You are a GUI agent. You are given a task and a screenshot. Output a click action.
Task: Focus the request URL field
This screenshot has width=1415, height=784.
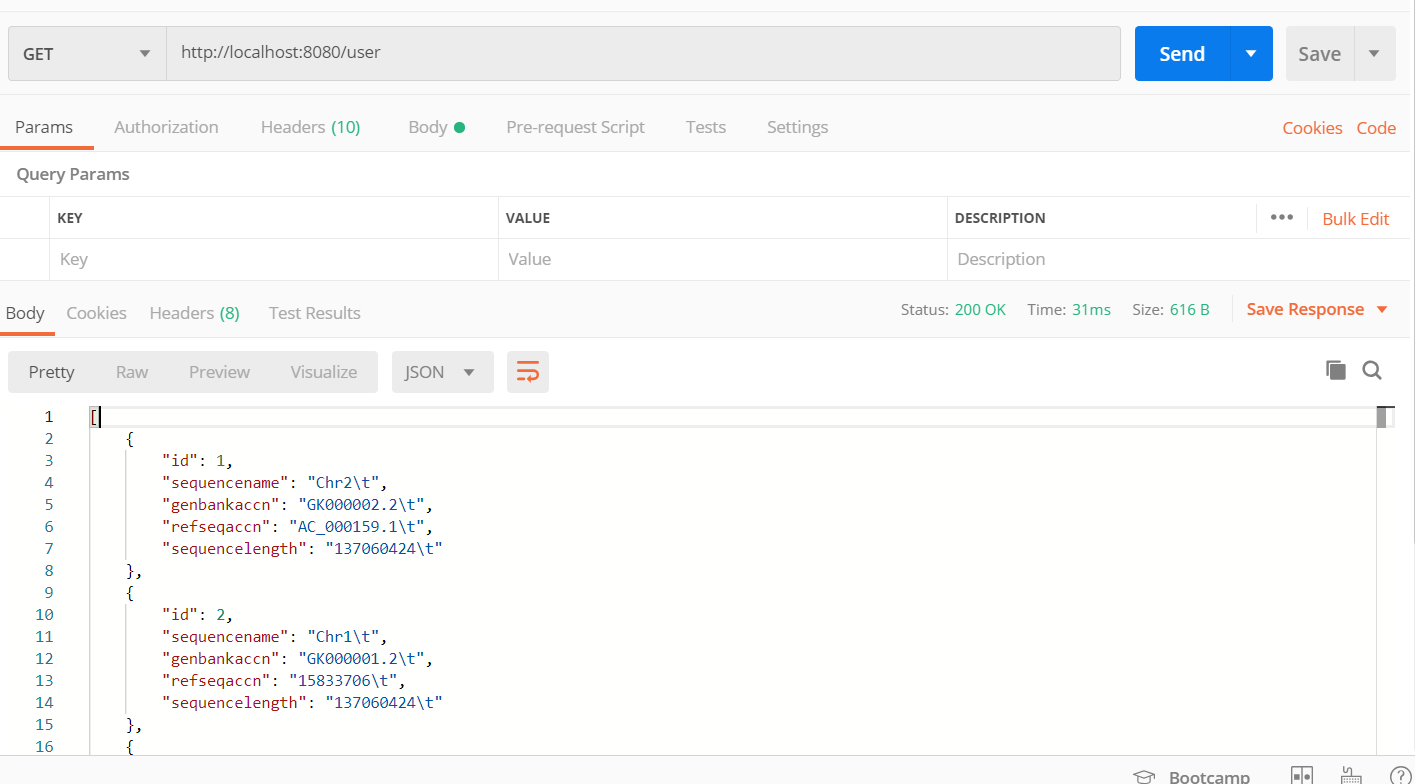pos(643,54)
